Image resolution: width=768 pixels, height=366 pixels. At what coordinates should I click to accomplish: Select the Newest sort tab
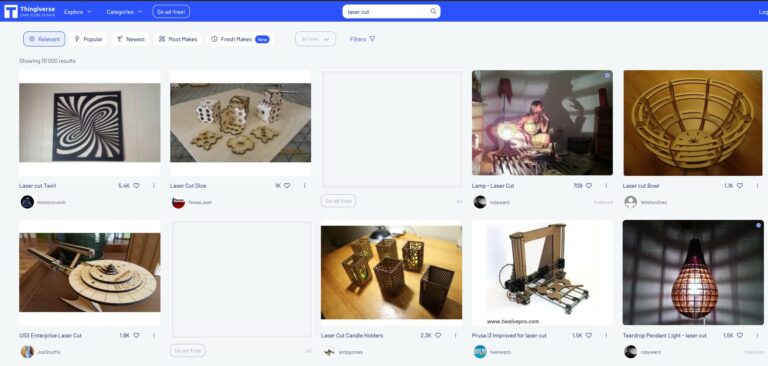[131, 39]
